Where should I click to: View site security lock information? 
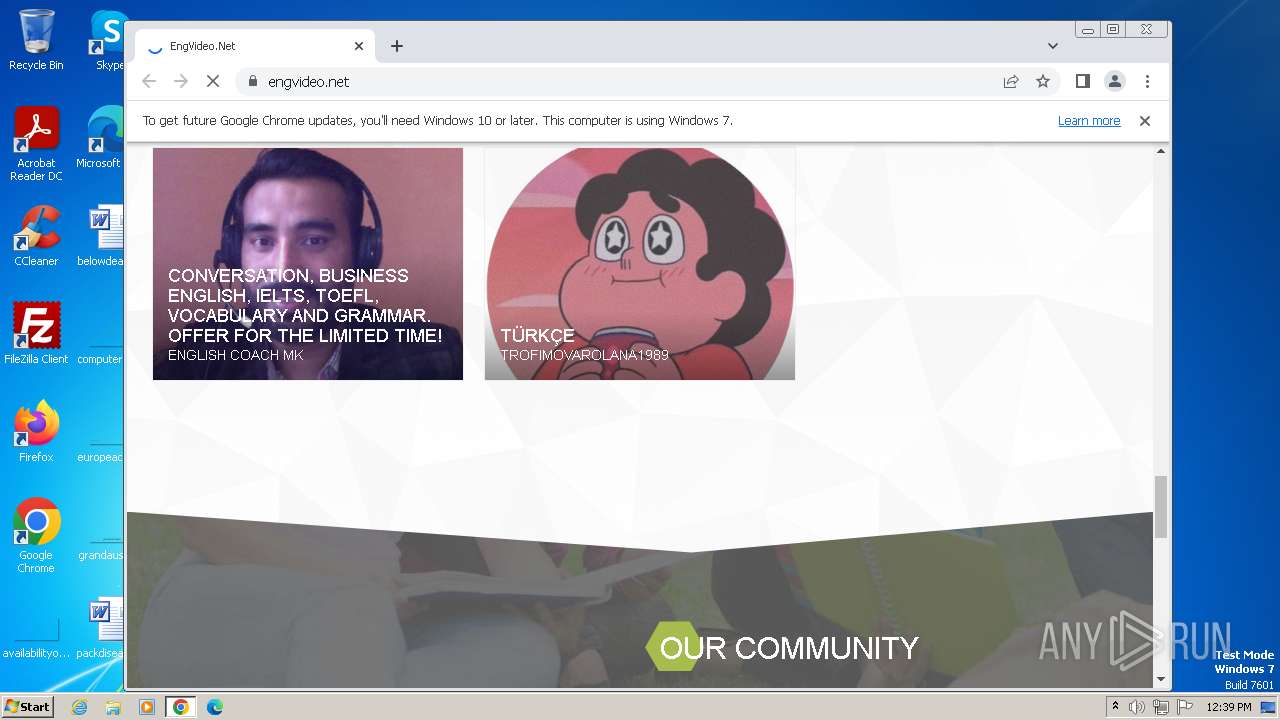(252, 82)
